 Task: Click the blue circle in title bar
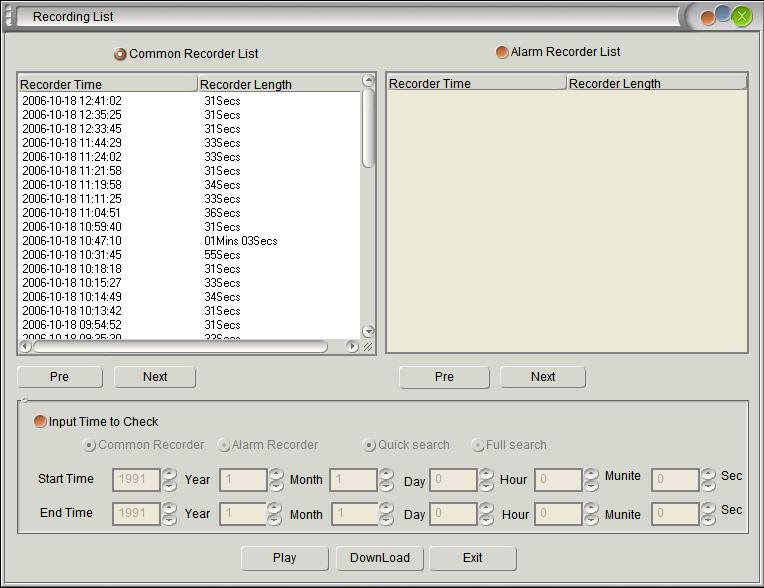[723, 13]
